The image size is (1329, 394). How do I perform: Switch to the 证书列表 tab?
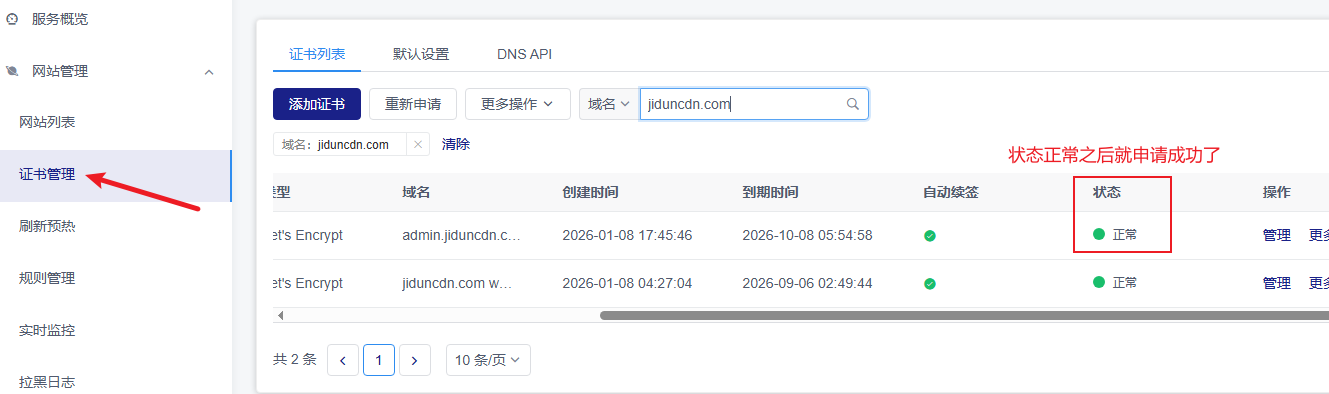point(317,54)
